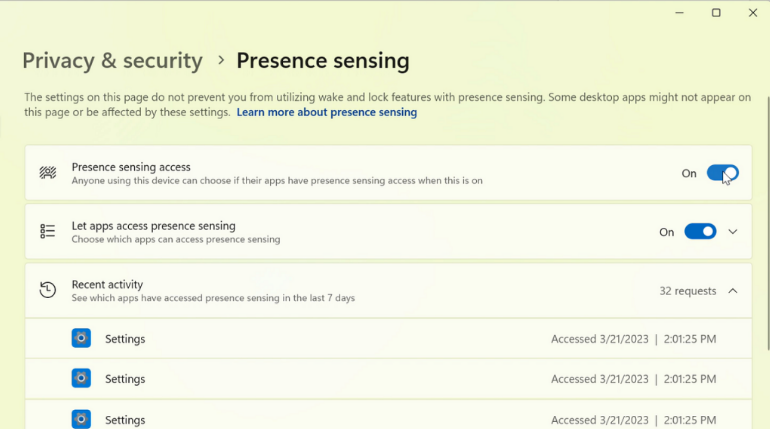This screenshot has height=429, width=770.
Task: Click the presence sensing access icon
Action: 47,173
